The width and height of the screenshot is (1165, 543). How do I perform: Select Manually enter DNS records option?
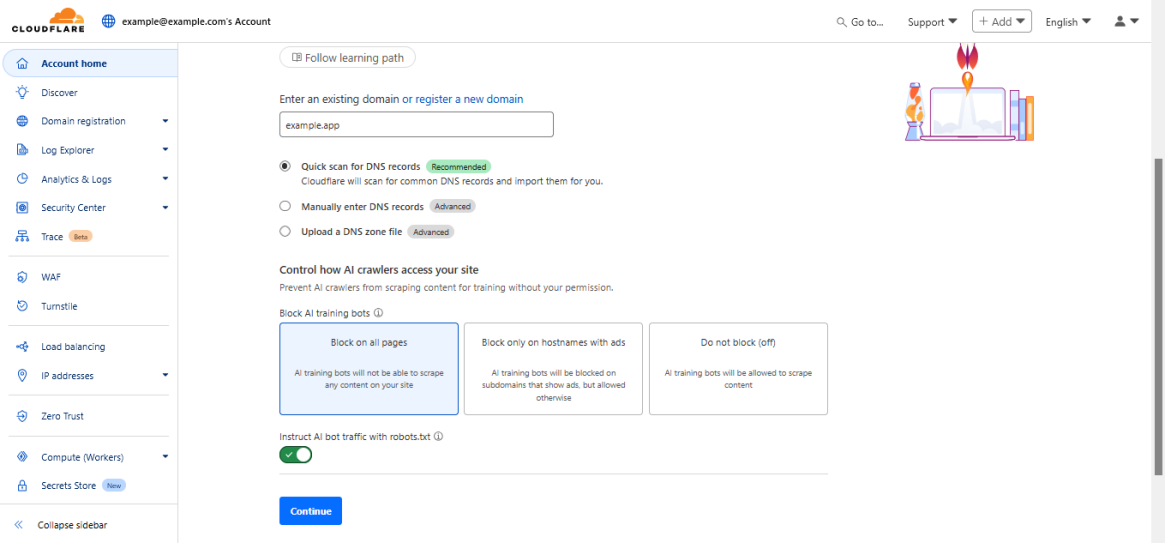(285, 207)
